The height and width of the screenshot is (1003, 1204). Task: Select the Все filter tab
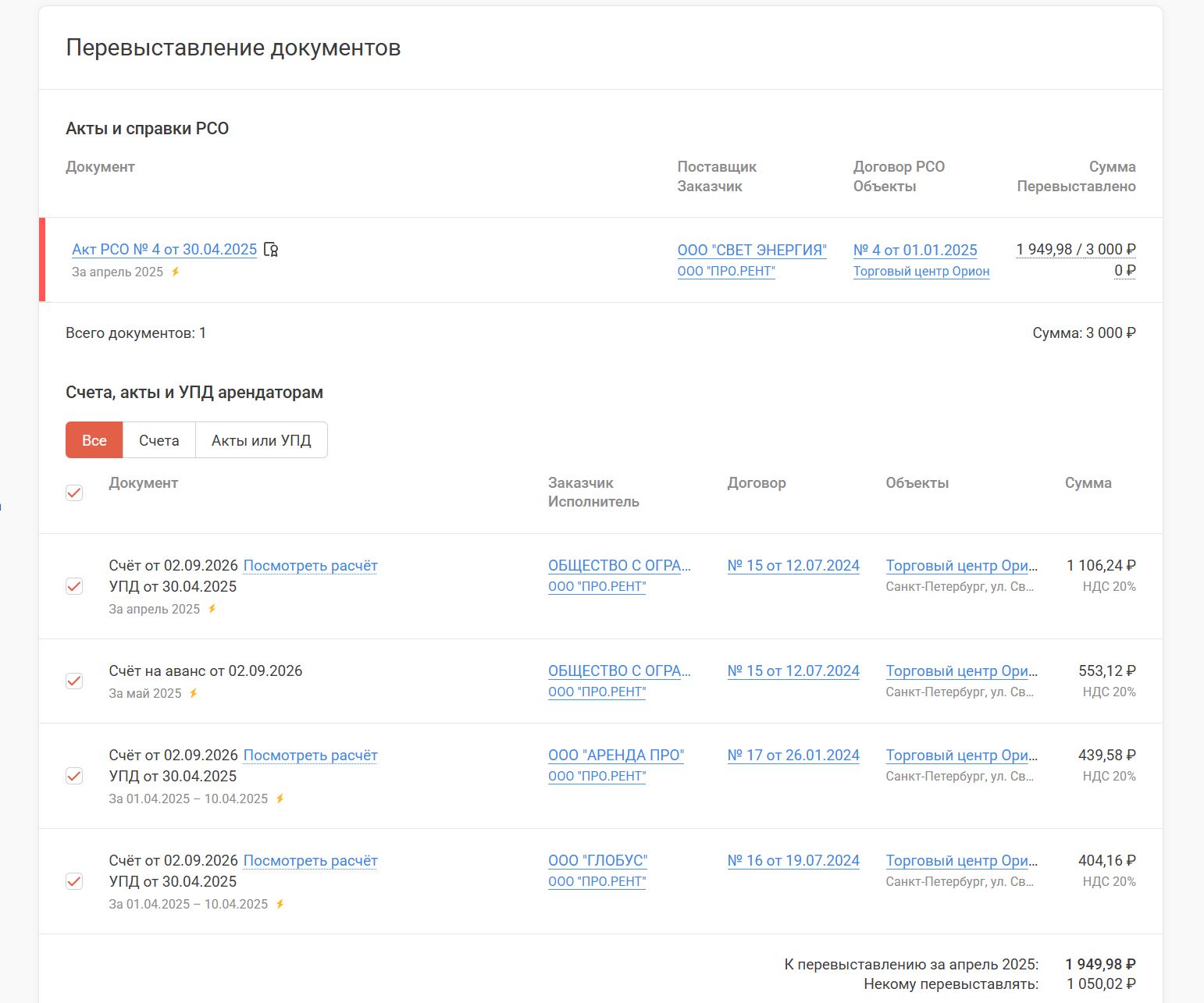94,440
